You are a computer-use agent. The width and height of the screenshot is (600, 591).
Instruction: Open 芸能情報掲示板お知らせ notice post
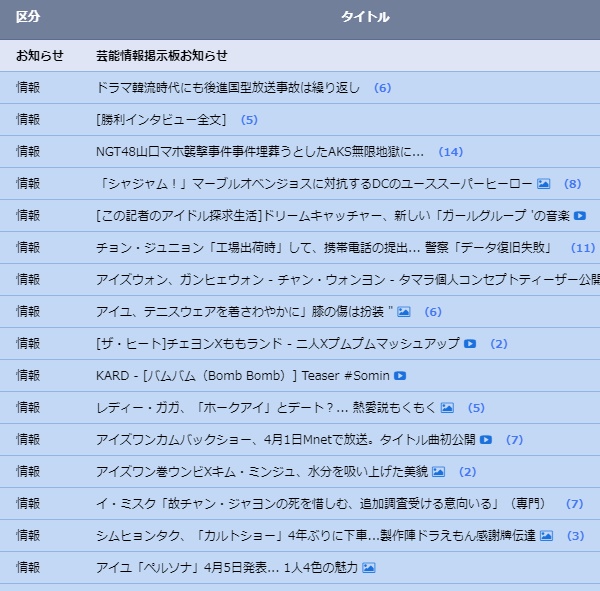point(161,56)
